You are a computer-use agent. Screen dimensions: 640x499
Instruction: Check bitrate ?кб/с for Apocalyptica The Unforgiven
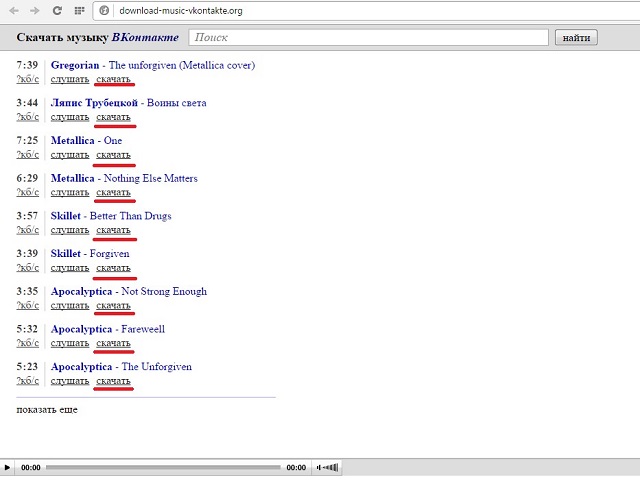pos(28,381)
